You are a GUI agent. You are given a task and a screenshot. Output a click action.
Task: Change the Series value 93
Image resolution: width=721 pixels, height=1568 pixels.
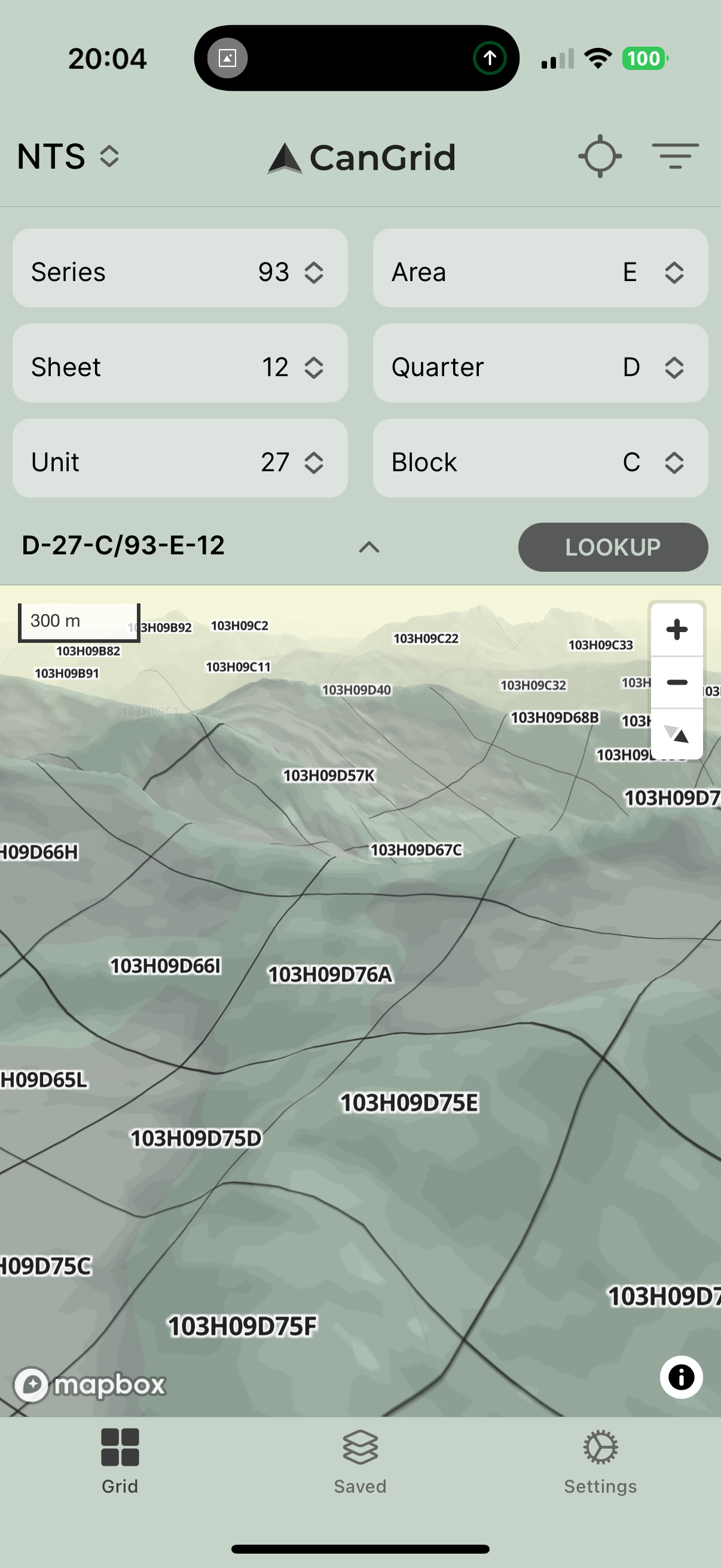(x=180, y=268)
